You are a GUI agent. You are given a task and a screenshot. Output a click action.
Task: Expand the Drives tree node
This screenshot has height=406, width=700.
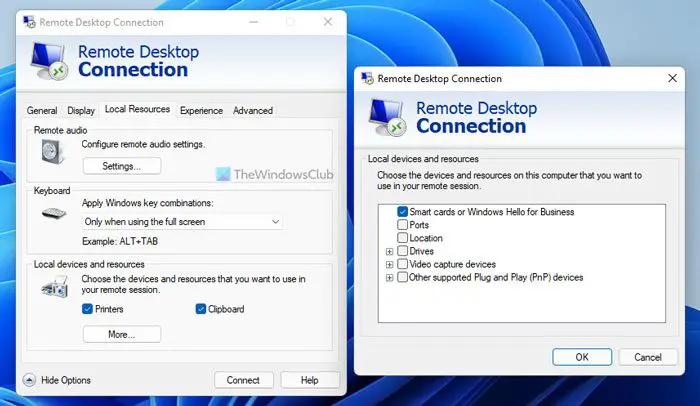(x=389, y=251)
